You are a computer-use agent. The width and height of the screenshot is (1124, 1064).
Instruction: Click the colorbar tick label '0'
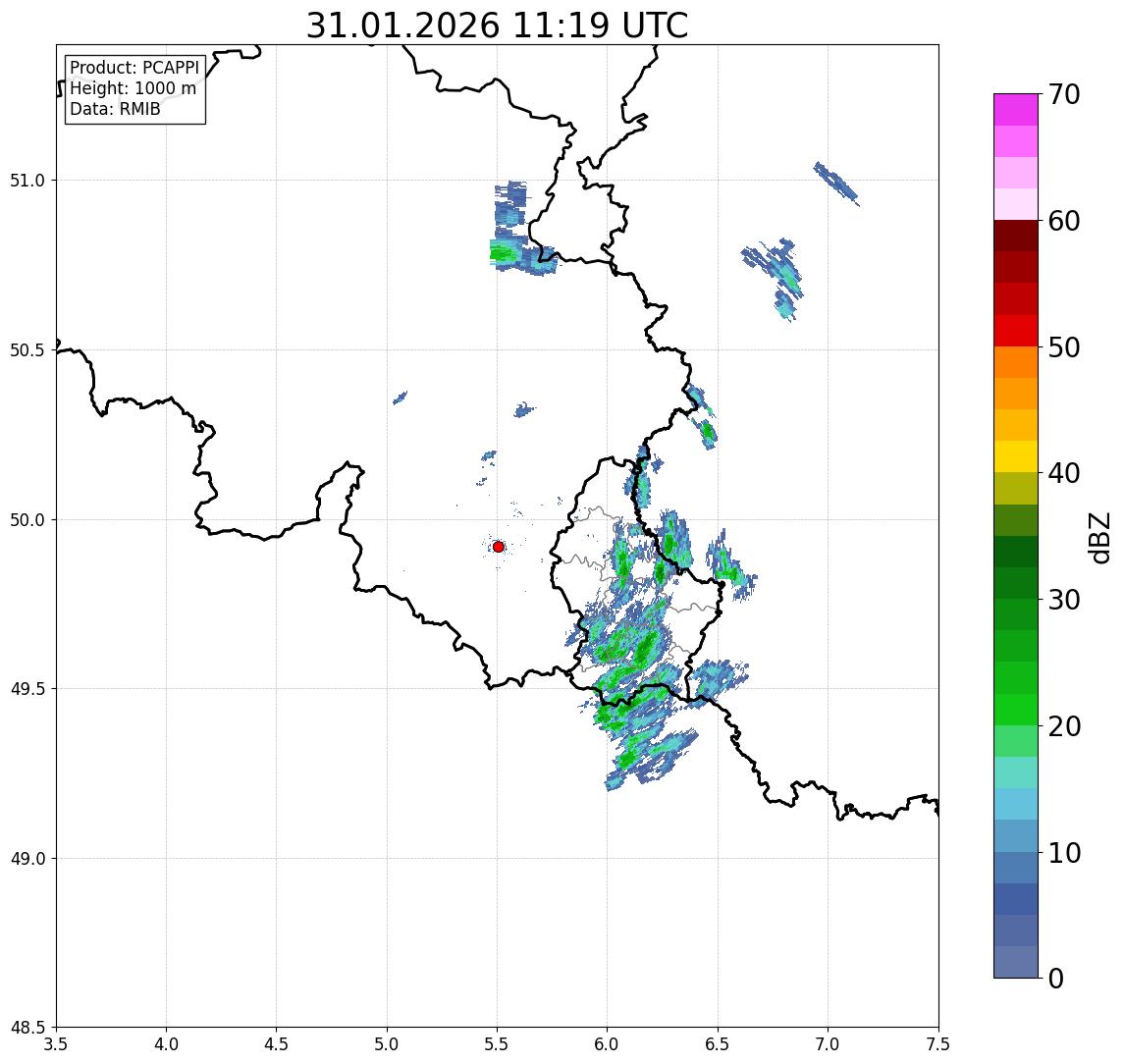point(1056,978)
